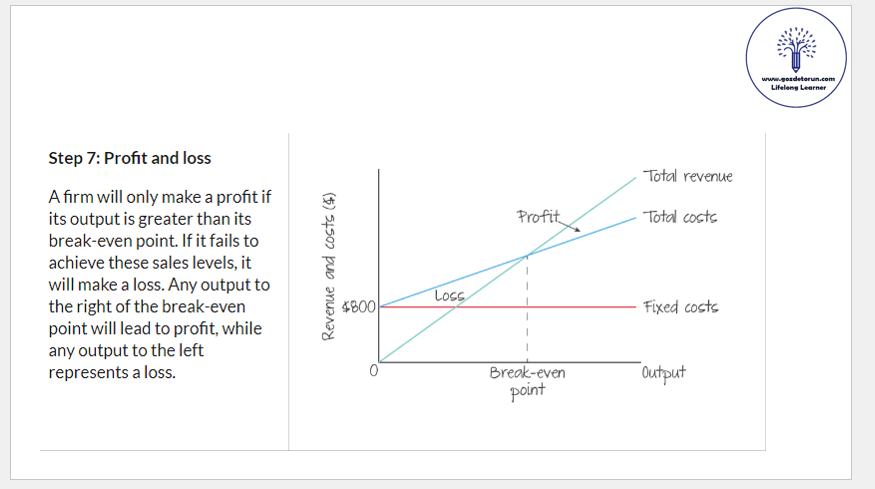Click the Break-even point label

(527, 380)
